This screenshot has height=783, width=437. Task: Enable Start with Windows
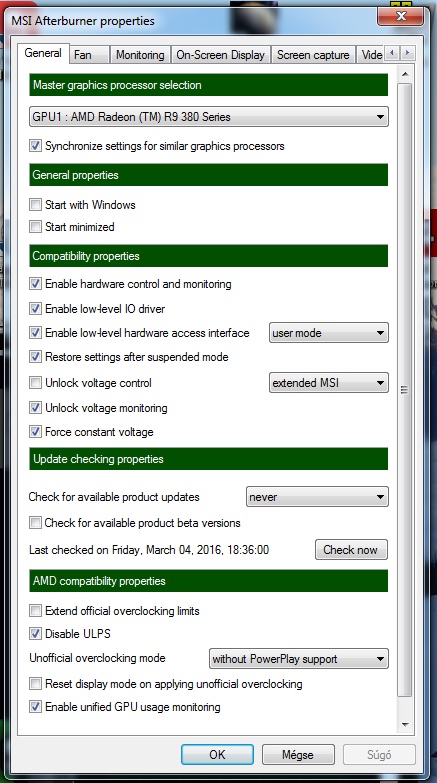pos(35,204)
